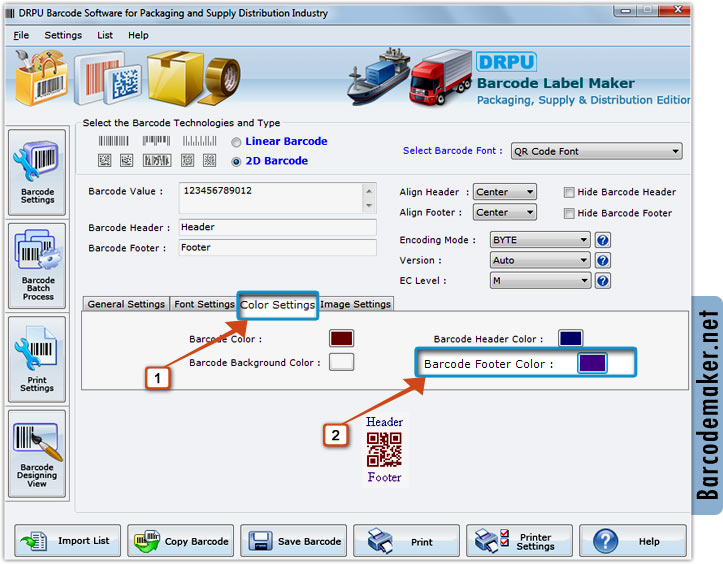This screenshot has width=723, height=564.
Task: Pick the Barcode Footer Color swatch
Action: [x=592, y=363]
